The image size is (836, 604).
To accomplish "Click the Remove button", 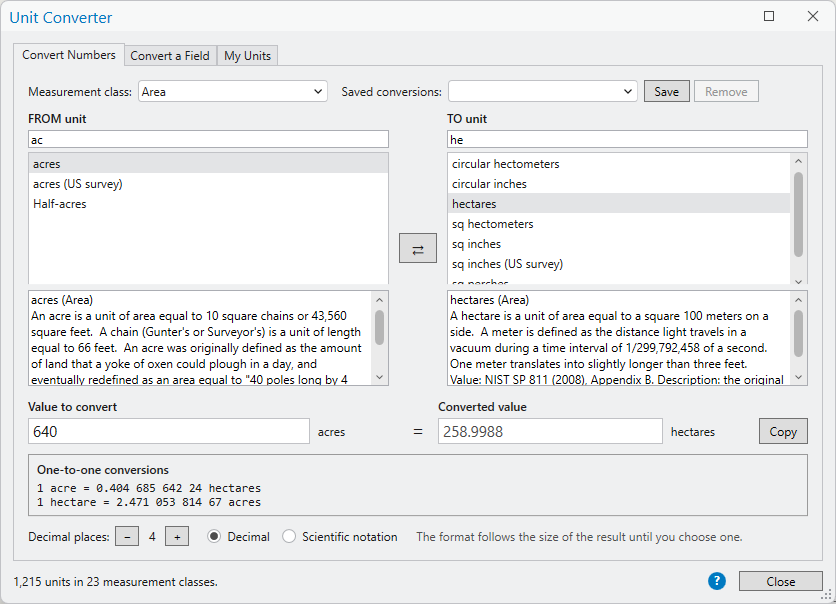I will (726, 91).
